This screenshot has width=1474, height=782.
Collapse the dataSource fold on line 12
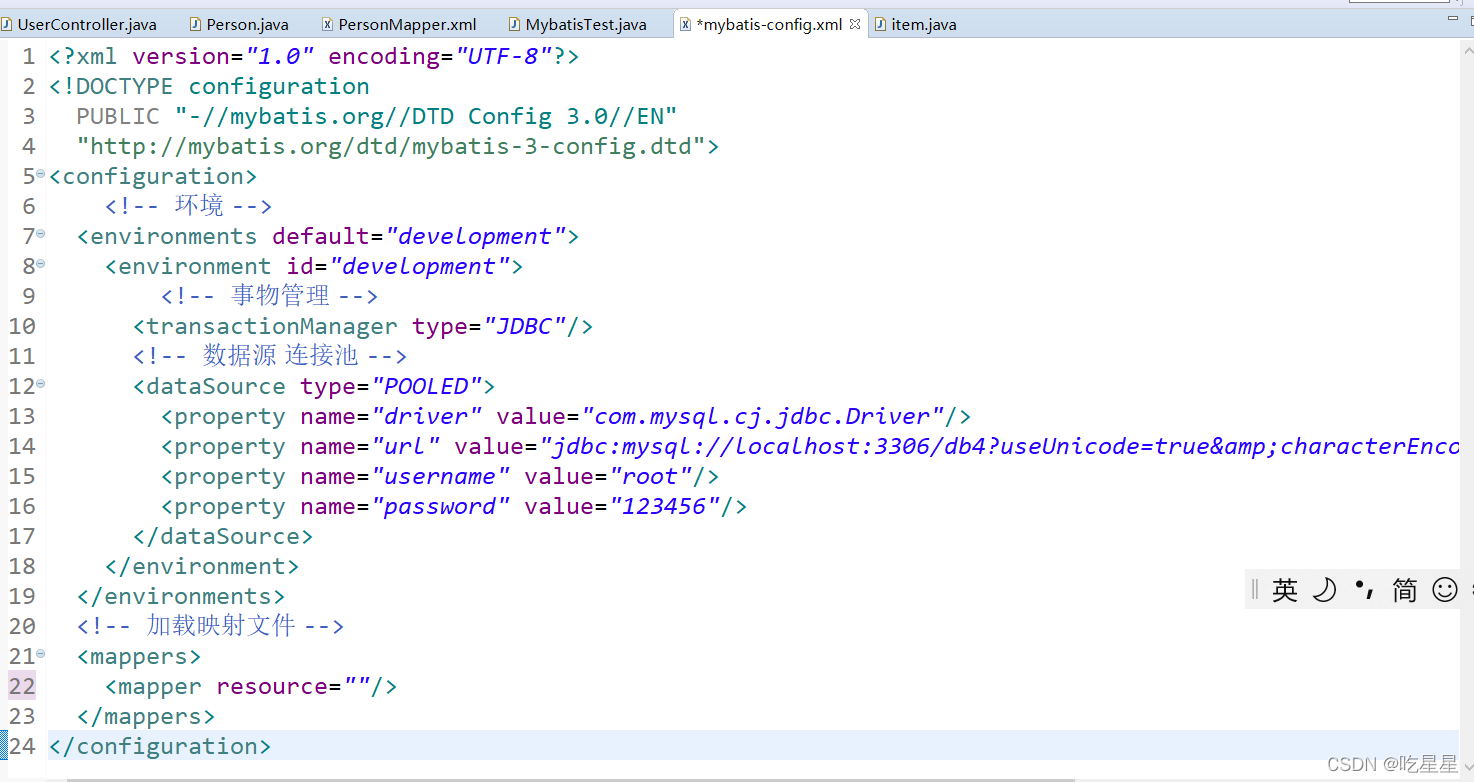coord(40,384)
